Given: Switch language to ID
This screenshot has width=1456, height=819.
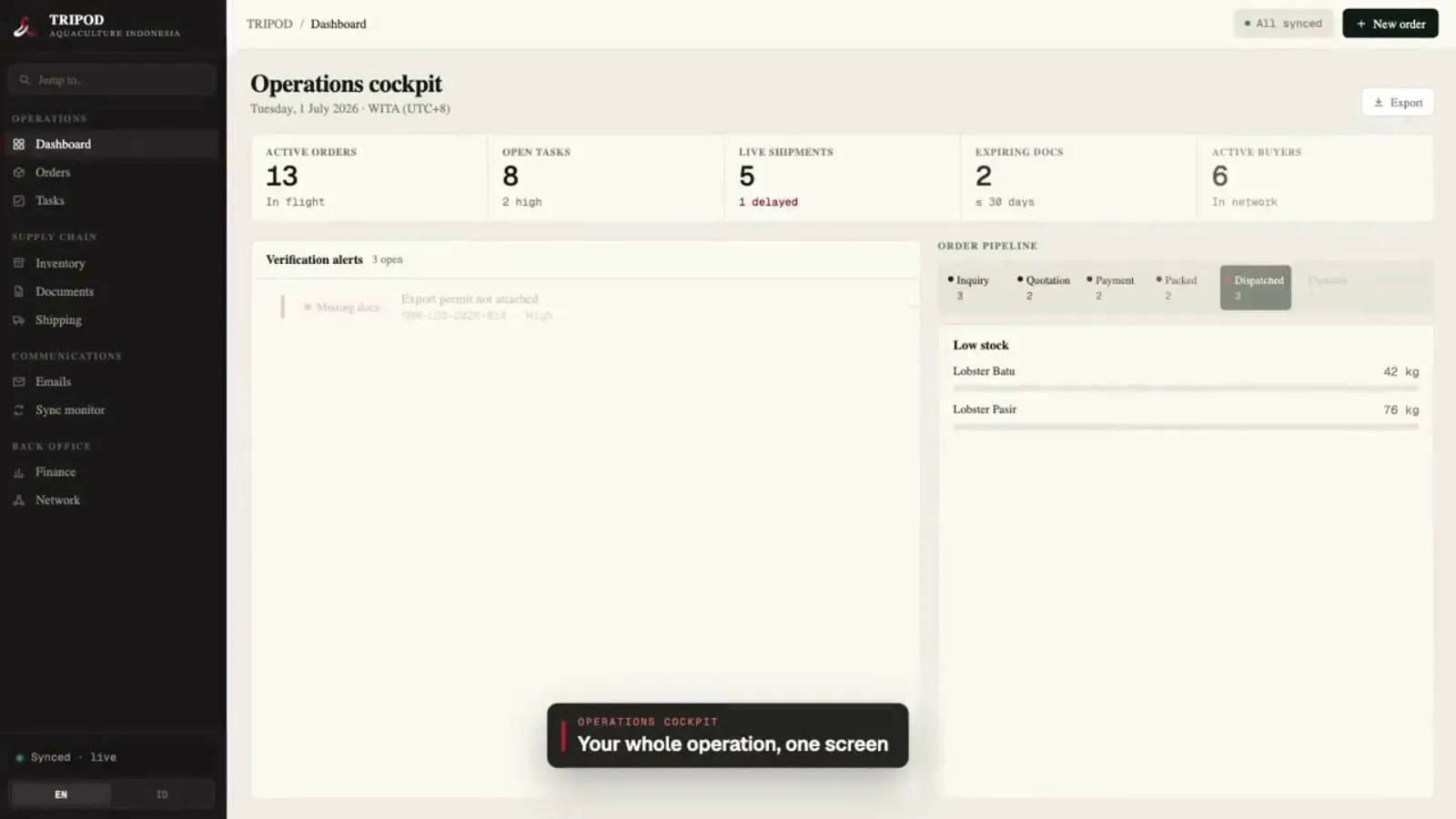Looking at the screenshot, I should 162,794.
